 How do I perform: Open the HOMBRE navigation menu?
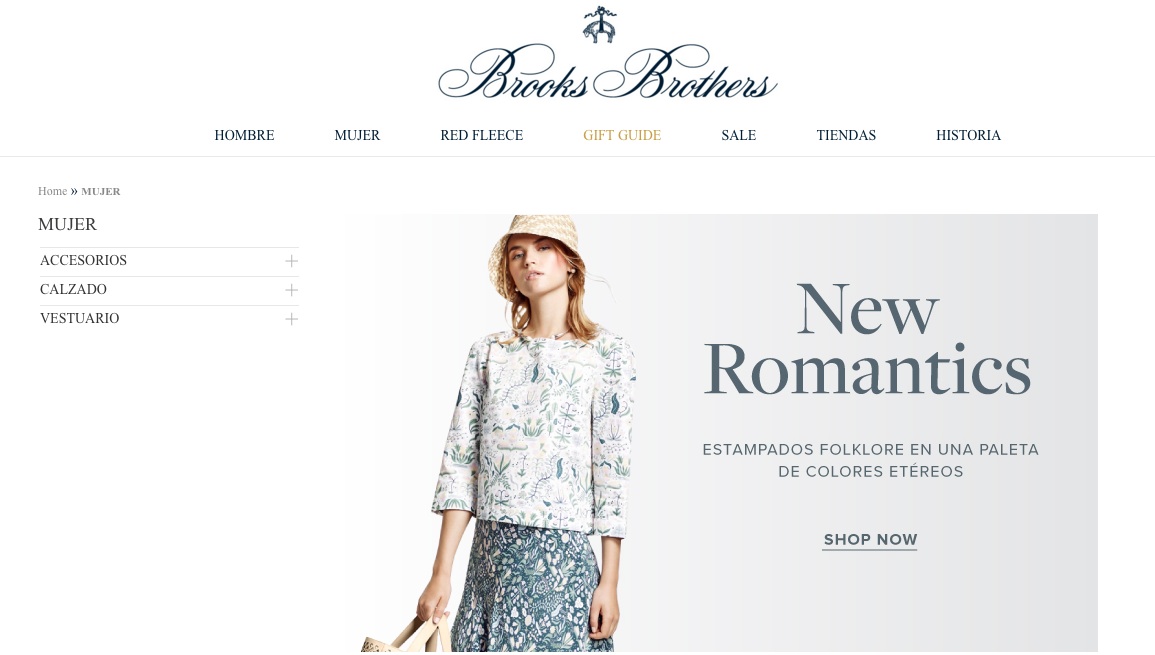pos(245,136)
